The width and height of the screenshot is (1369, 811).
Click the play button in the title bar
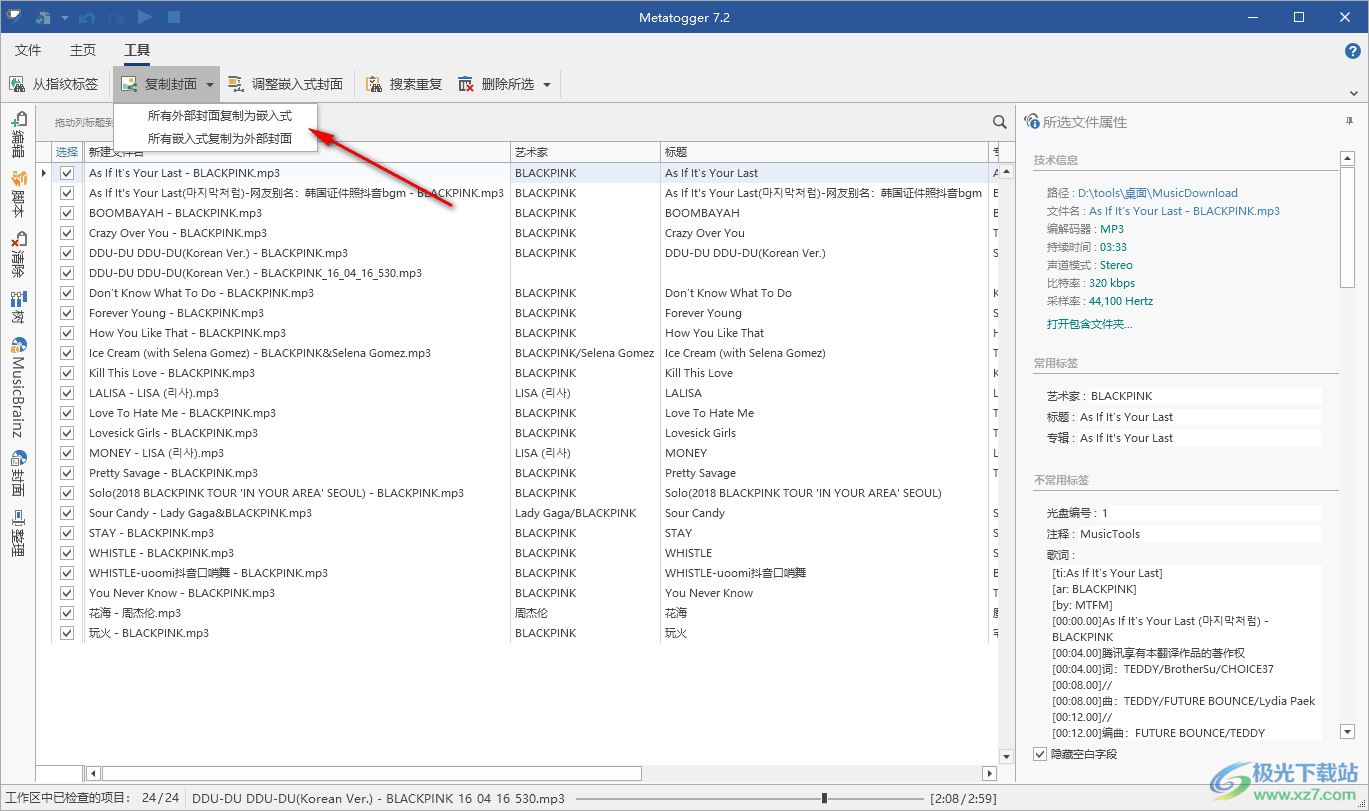click(145, 17)
